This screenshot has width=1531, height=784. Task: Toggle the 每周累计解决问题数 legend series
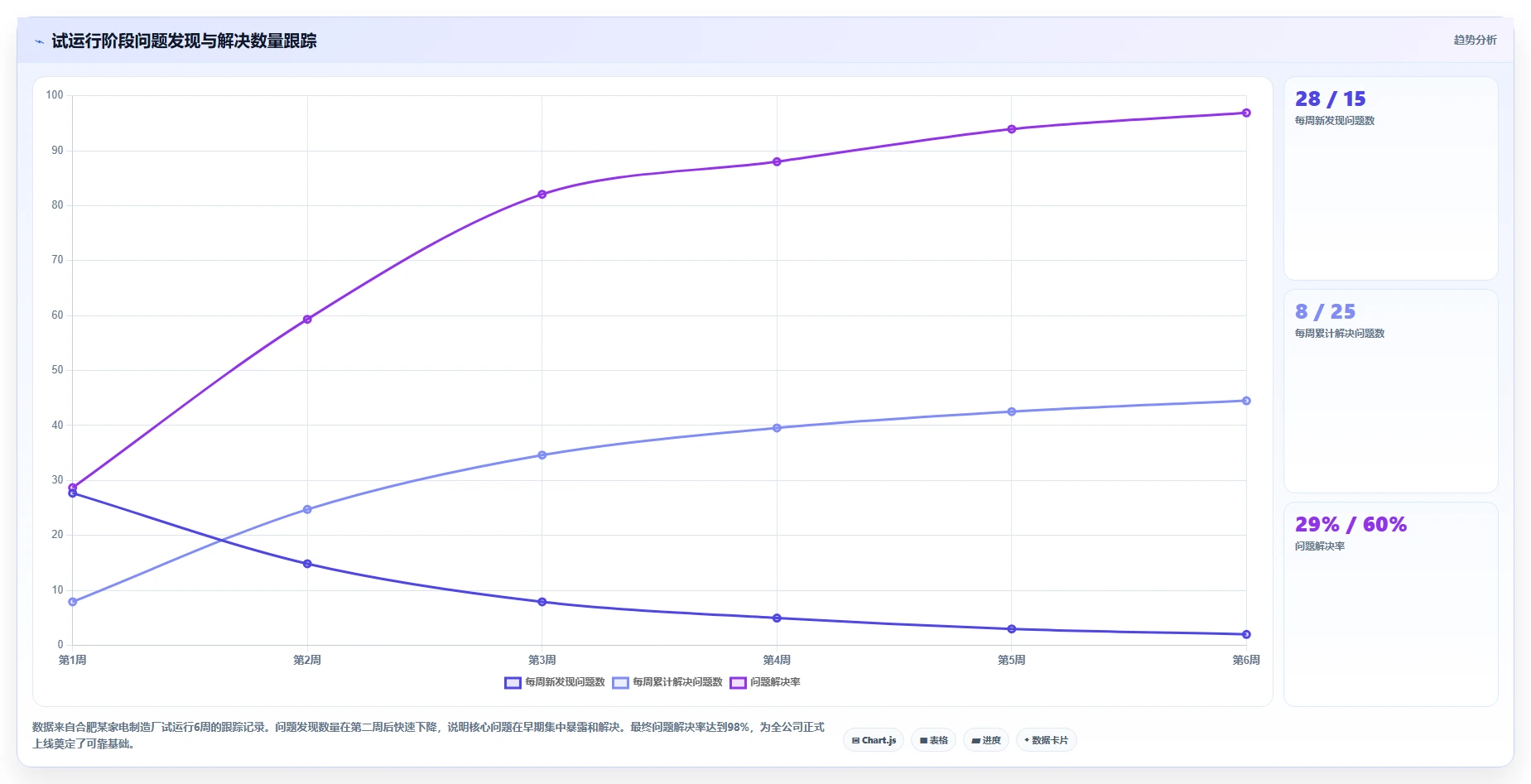[667, 682]
